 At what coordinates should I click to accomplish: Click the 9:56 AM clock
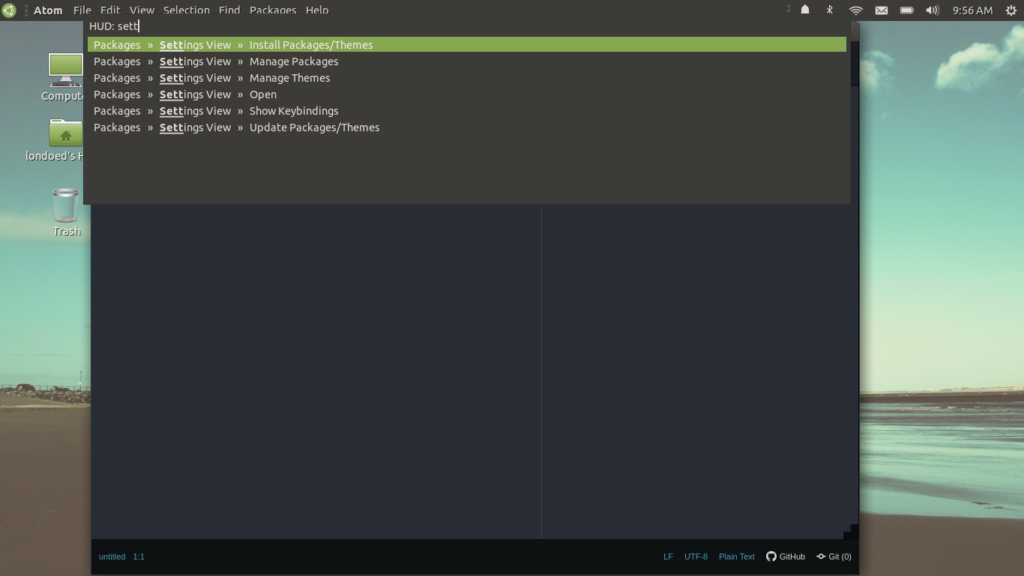click(x=972, y=10)
